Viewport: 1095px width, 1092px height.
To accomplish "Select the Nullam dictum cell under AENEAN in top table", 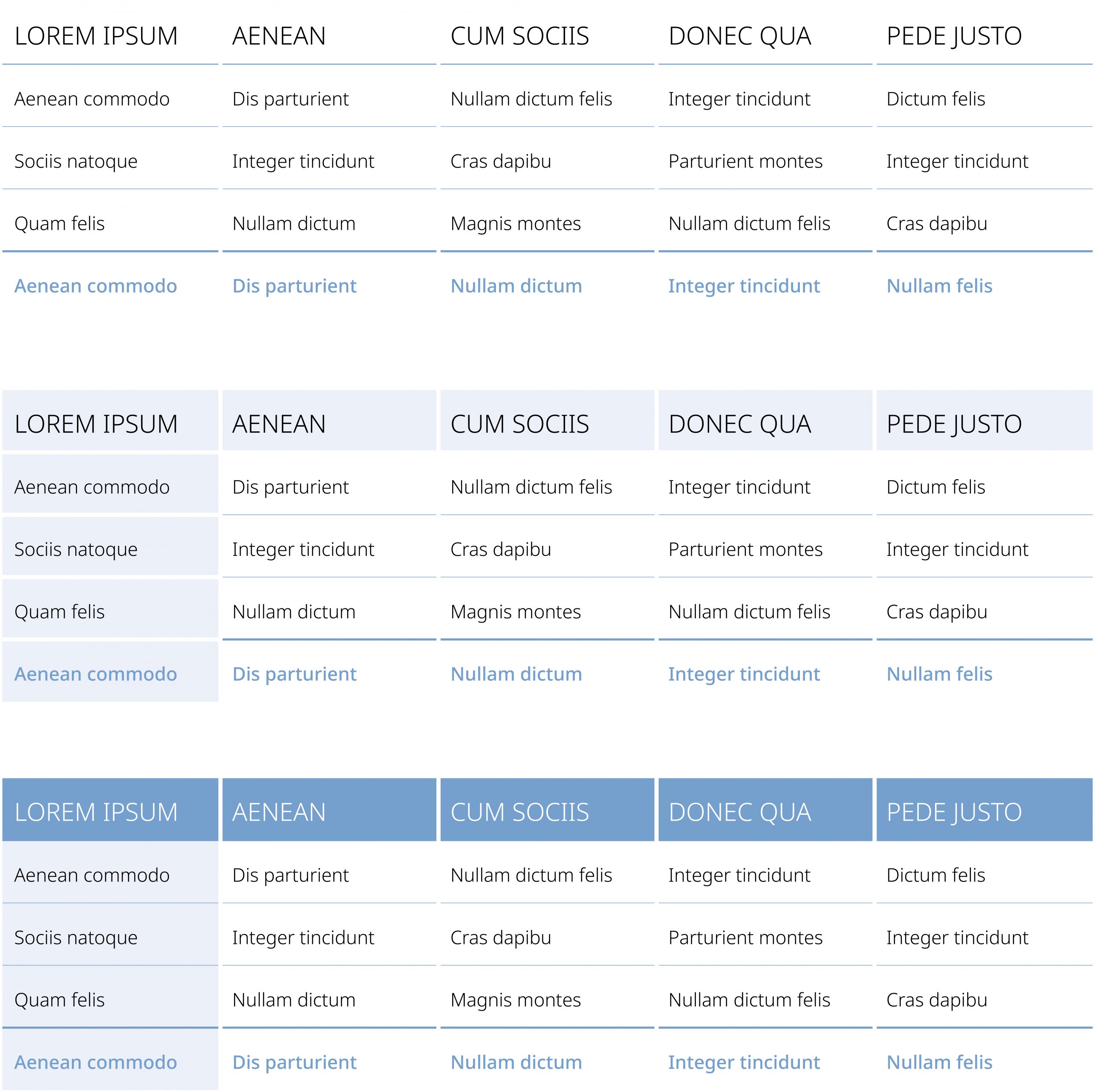I will coord(293,223).
